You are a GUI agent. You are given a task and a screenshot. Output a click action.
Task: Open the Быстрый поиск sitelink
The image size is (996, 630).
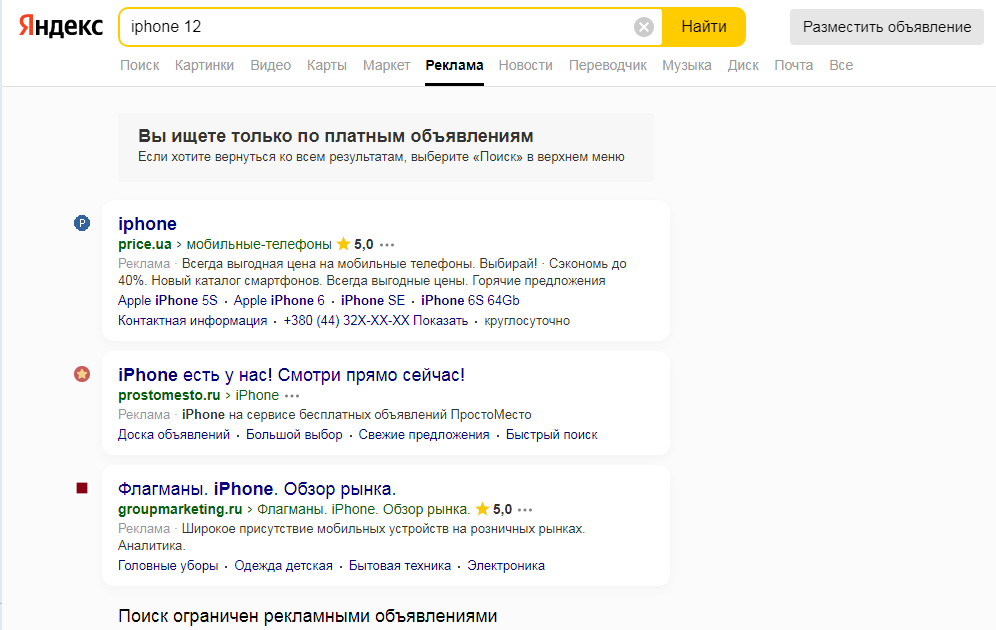pos(551,435)
